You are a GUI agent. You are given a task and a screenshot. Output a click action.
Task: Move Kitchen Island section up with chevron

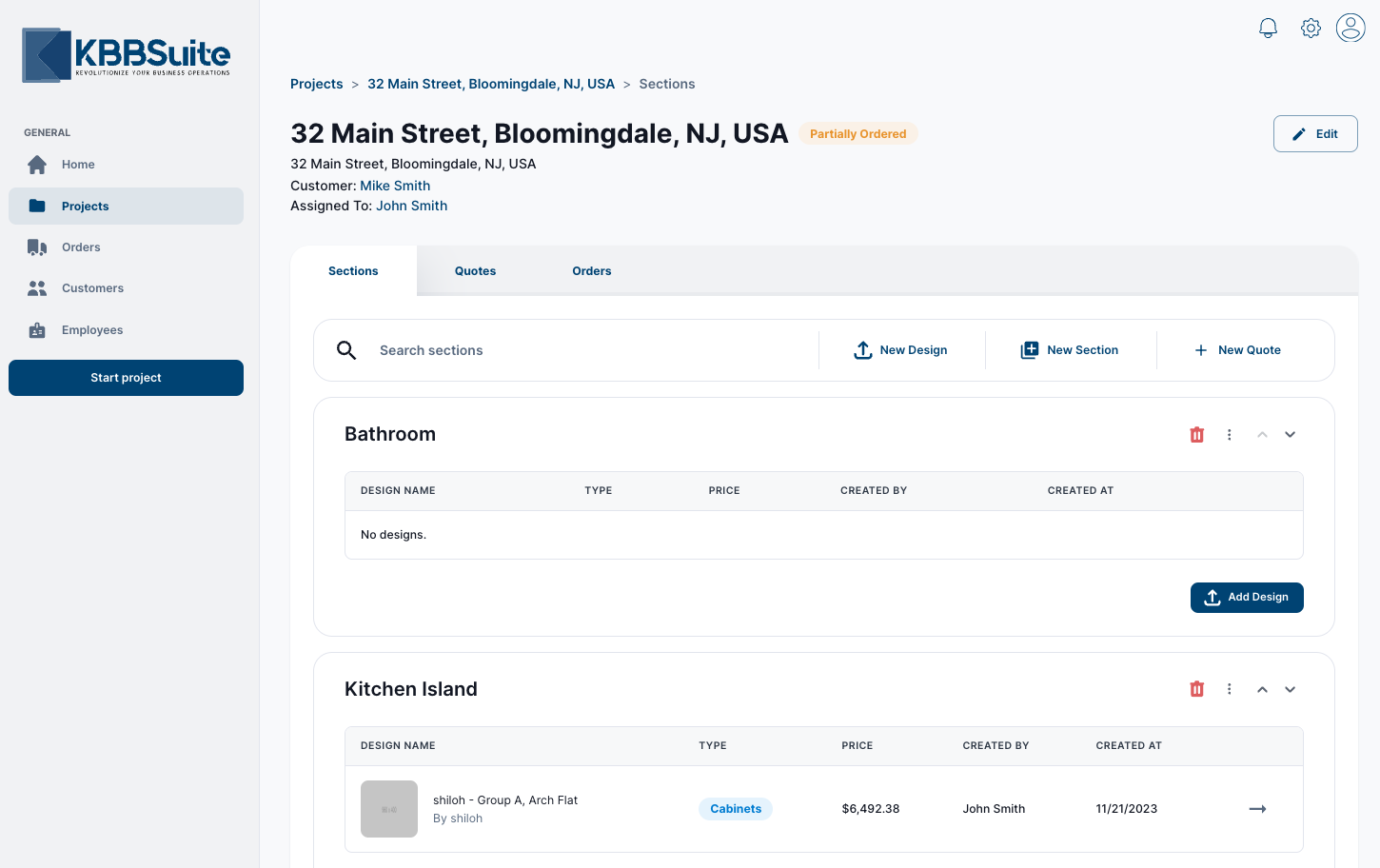click(x=1262, y=689)
